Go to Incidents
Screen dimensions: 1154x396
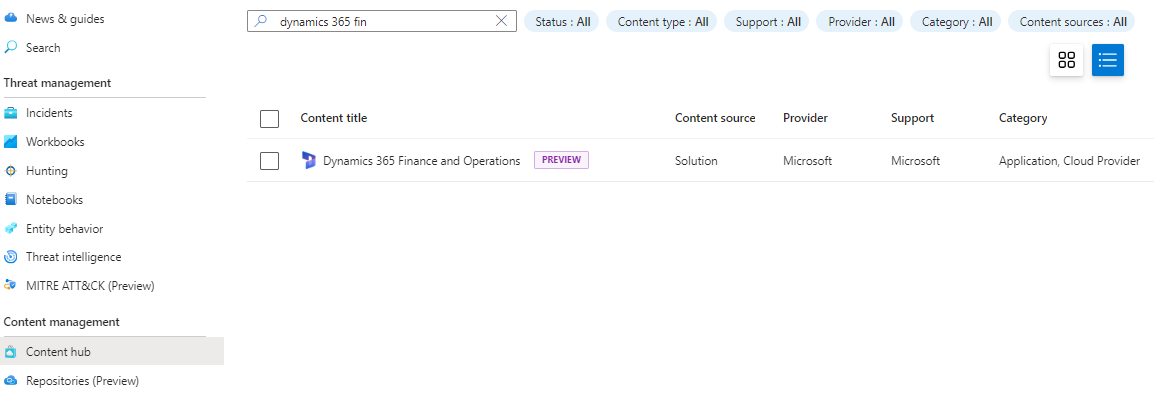pyautogui.click(x=49, y=113)
